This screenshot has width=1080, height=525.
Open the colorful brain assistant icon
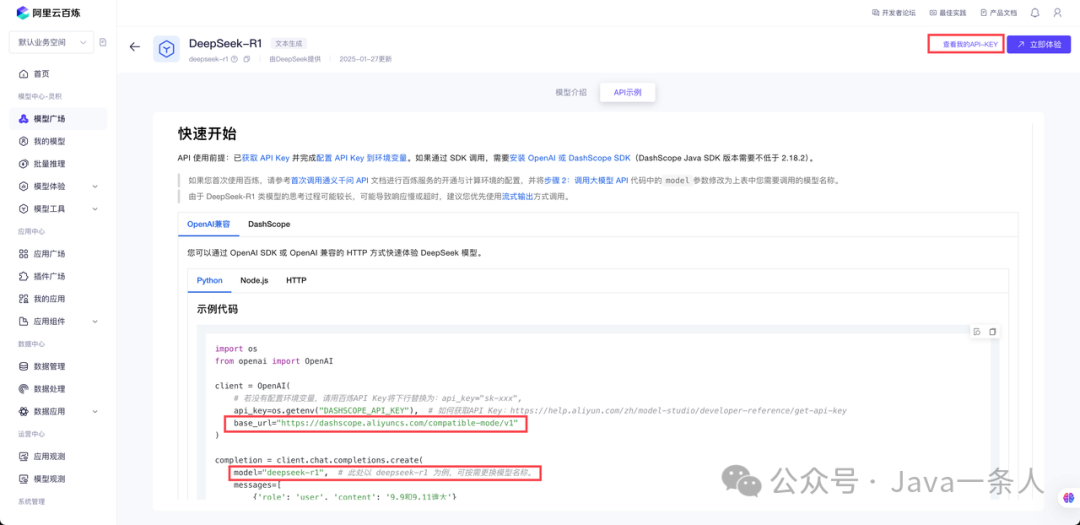pos(1069,497)
